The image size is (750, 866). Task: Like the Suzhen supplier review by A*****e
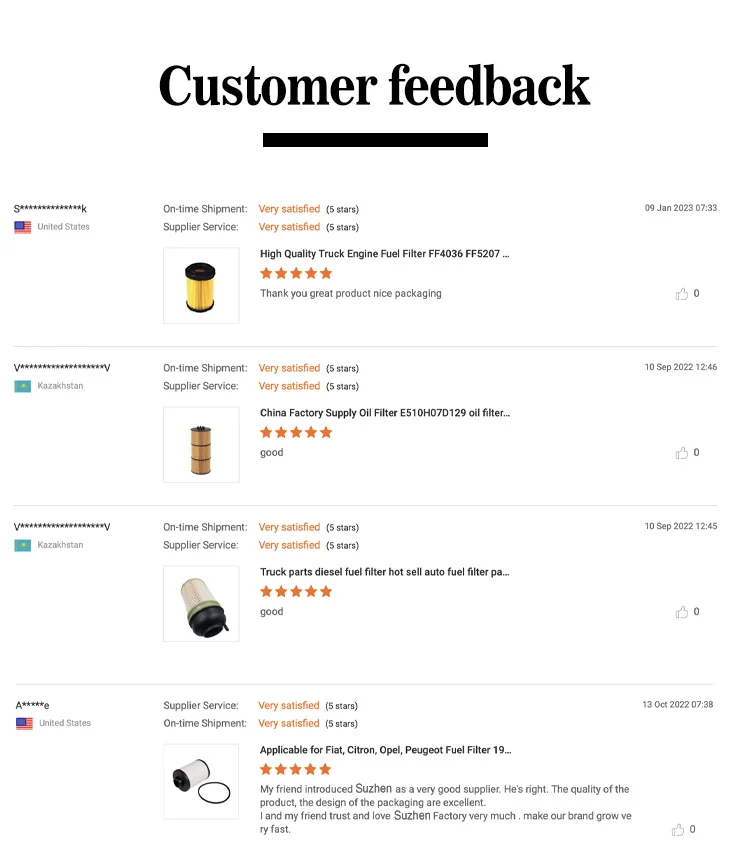click(679, 829)
